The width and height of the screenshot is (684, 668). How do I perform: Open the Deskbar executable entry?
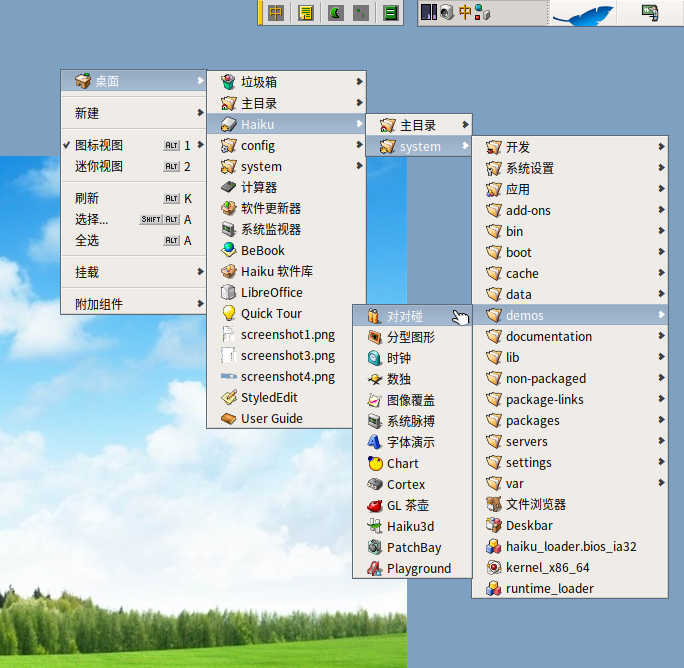570,525
